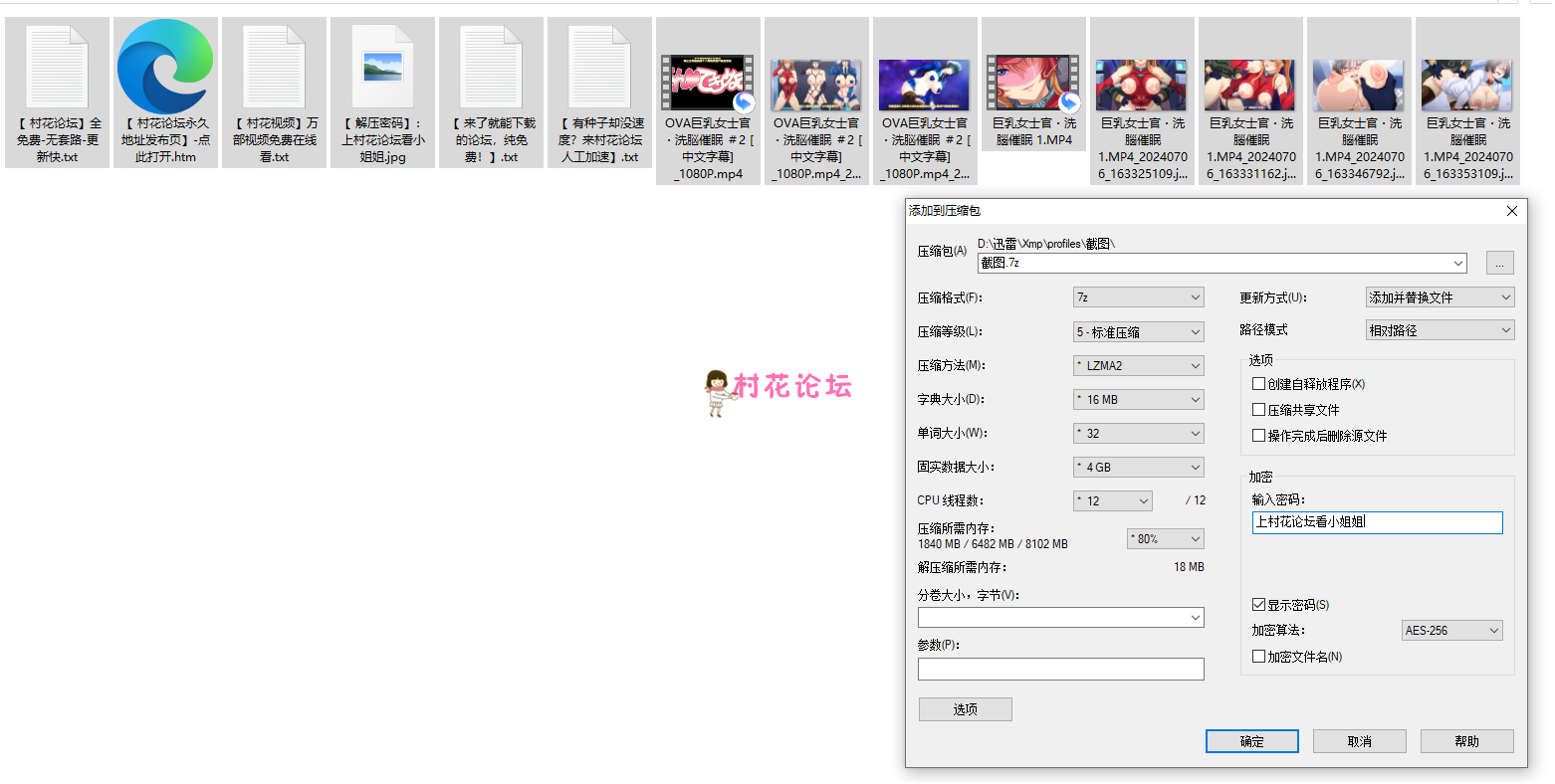Open the 80% memory usage dropdown
Image resolution: width=1555 pixels, height=784 pixels.
coord(1166,538)
